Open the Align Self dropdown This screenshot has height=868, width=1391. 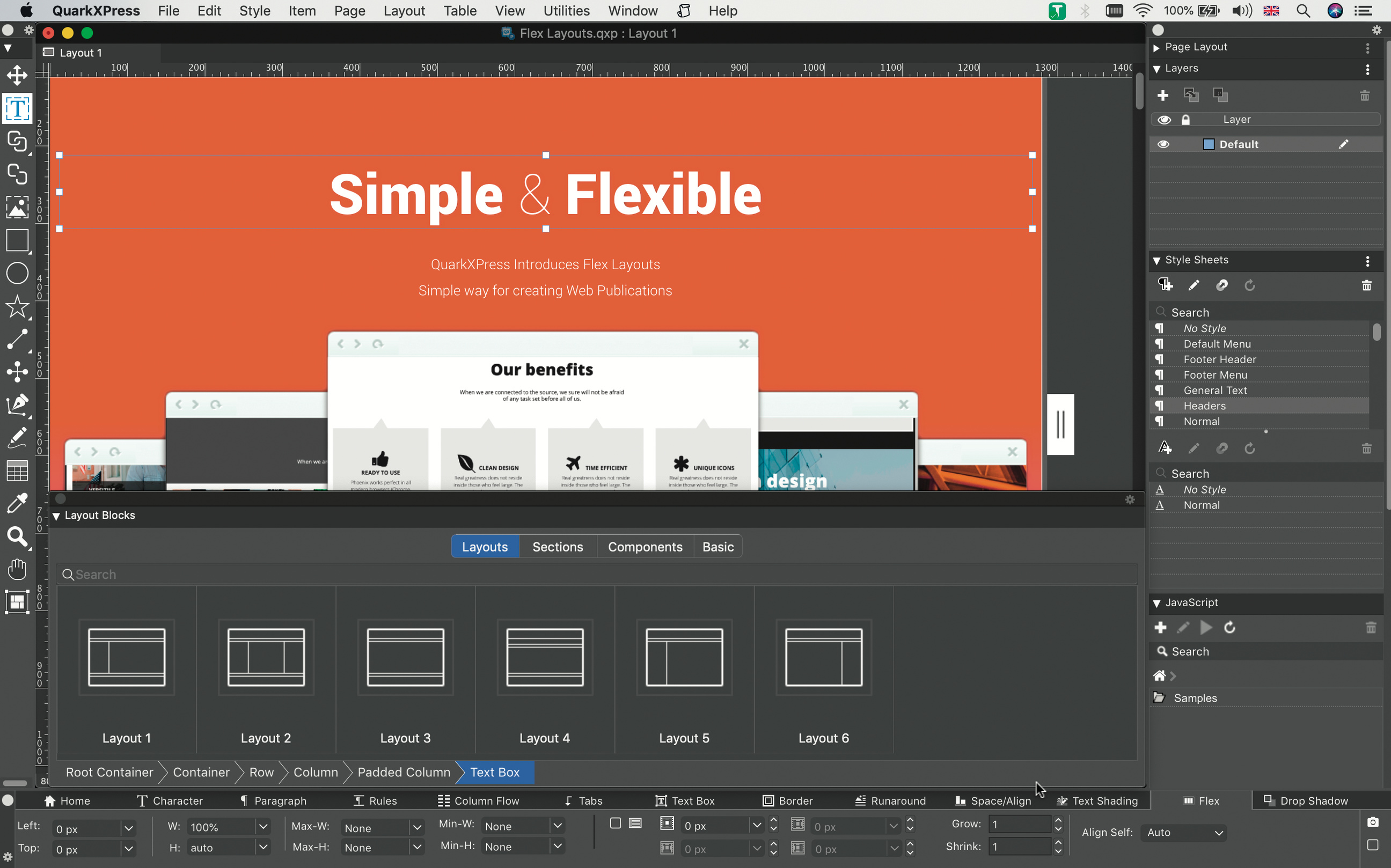[x=1184, y=833]
